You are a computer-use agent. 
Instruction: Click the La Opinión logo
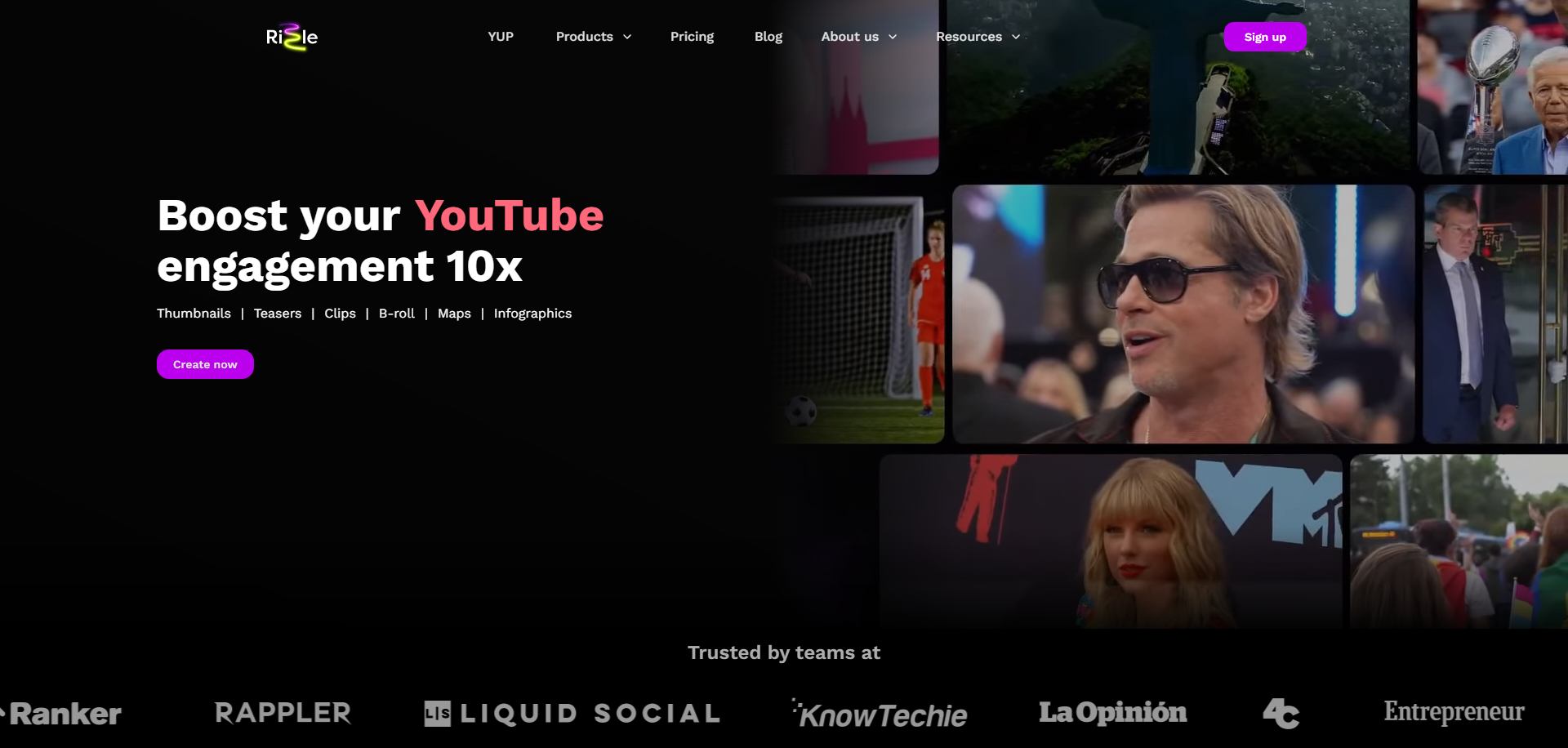click(1112, 712)
